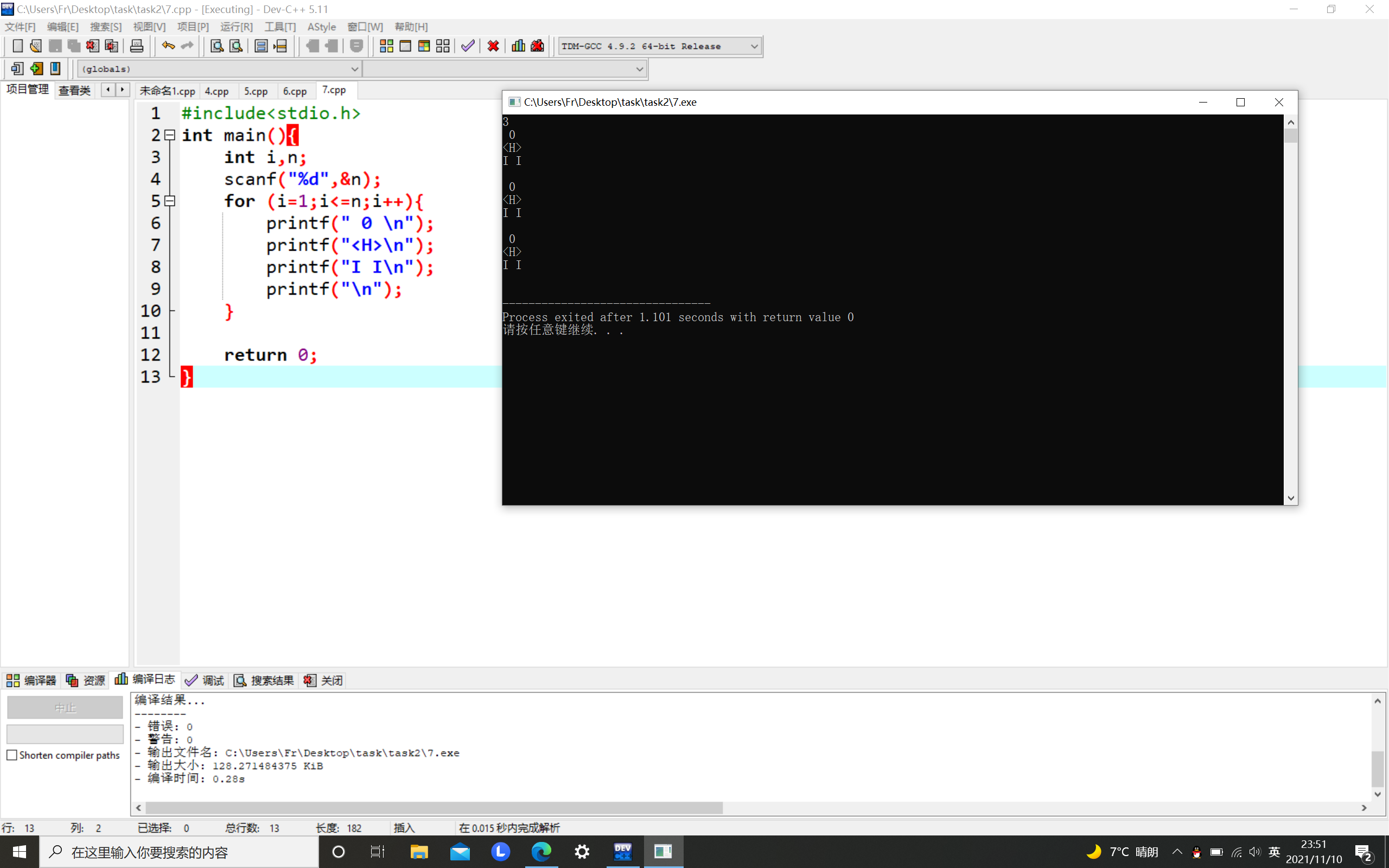Expand the (globals) scope dropdown
The image size is (1389, 868).
click(x=354, y=69)
